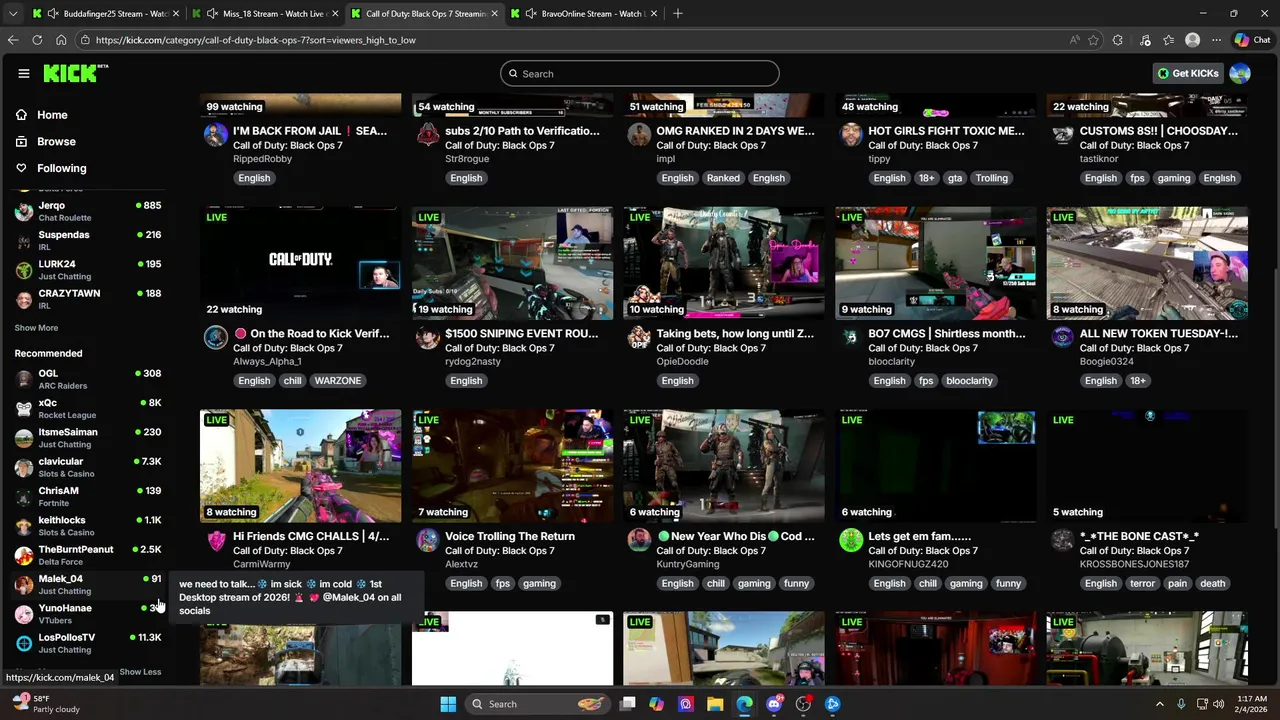Image resolution: width=1280 pixels, height=720 pixels.
Task: Open xQc recommended channel
Action: [x=88, y=408]
